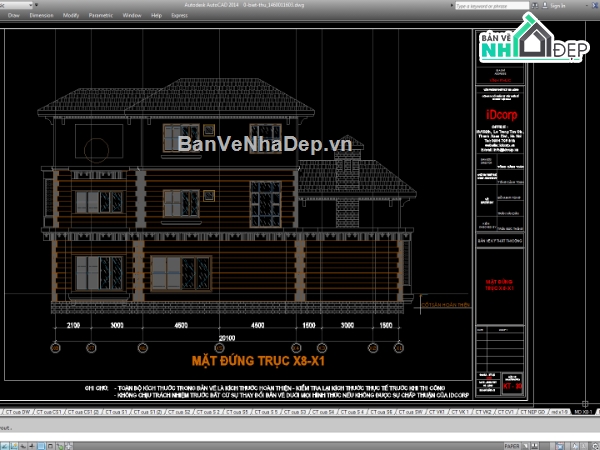This screenshot has width=600, height=450.
Task: Switch to the CT cua CS1 (2) layout tab
Action: point(83,412)
